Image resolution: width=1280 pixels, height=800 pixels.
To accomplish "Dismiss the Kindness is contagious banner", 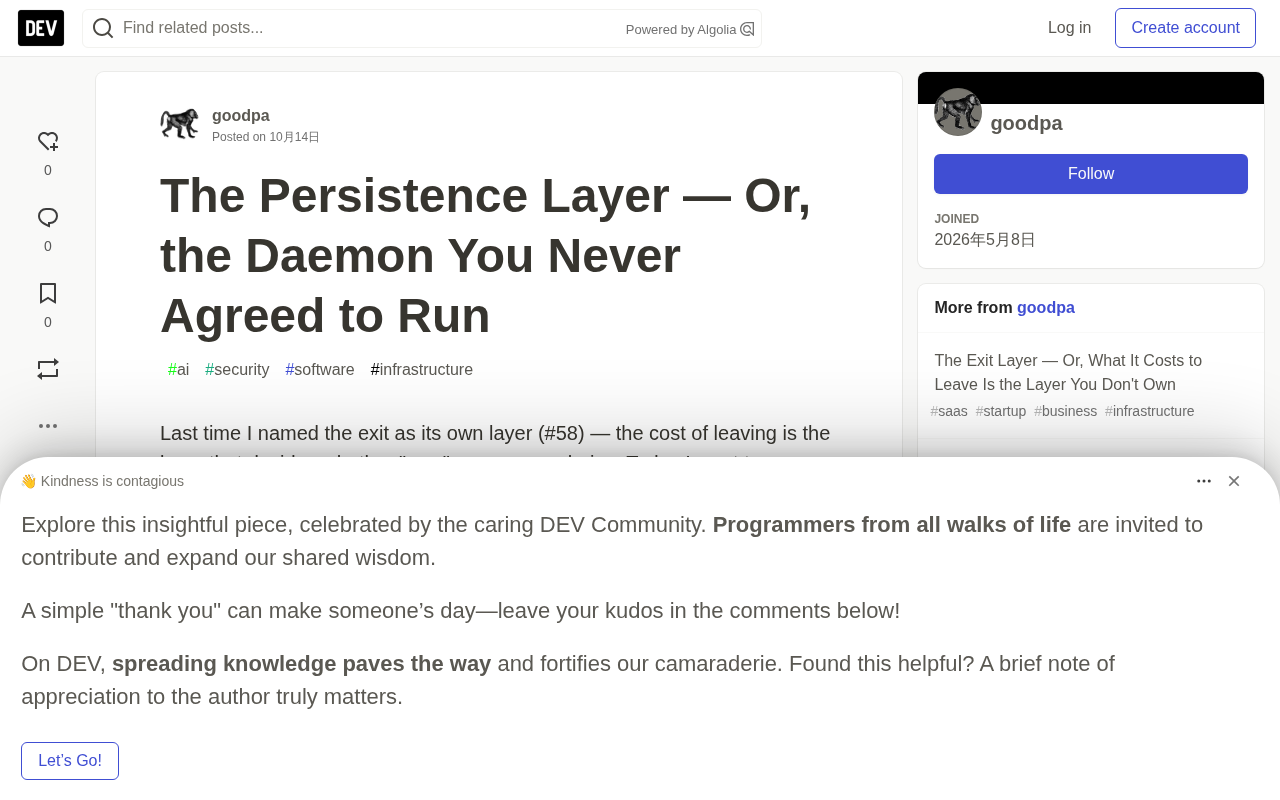I will coord(1234,481).
